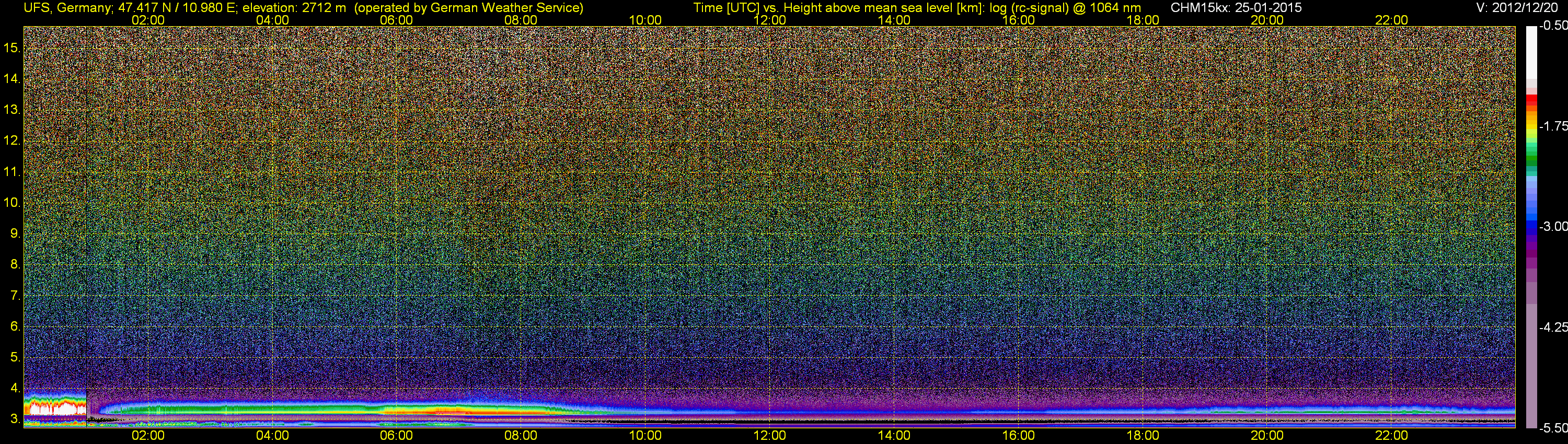Click the 04:00 label on the top time axis

[272, 20]
